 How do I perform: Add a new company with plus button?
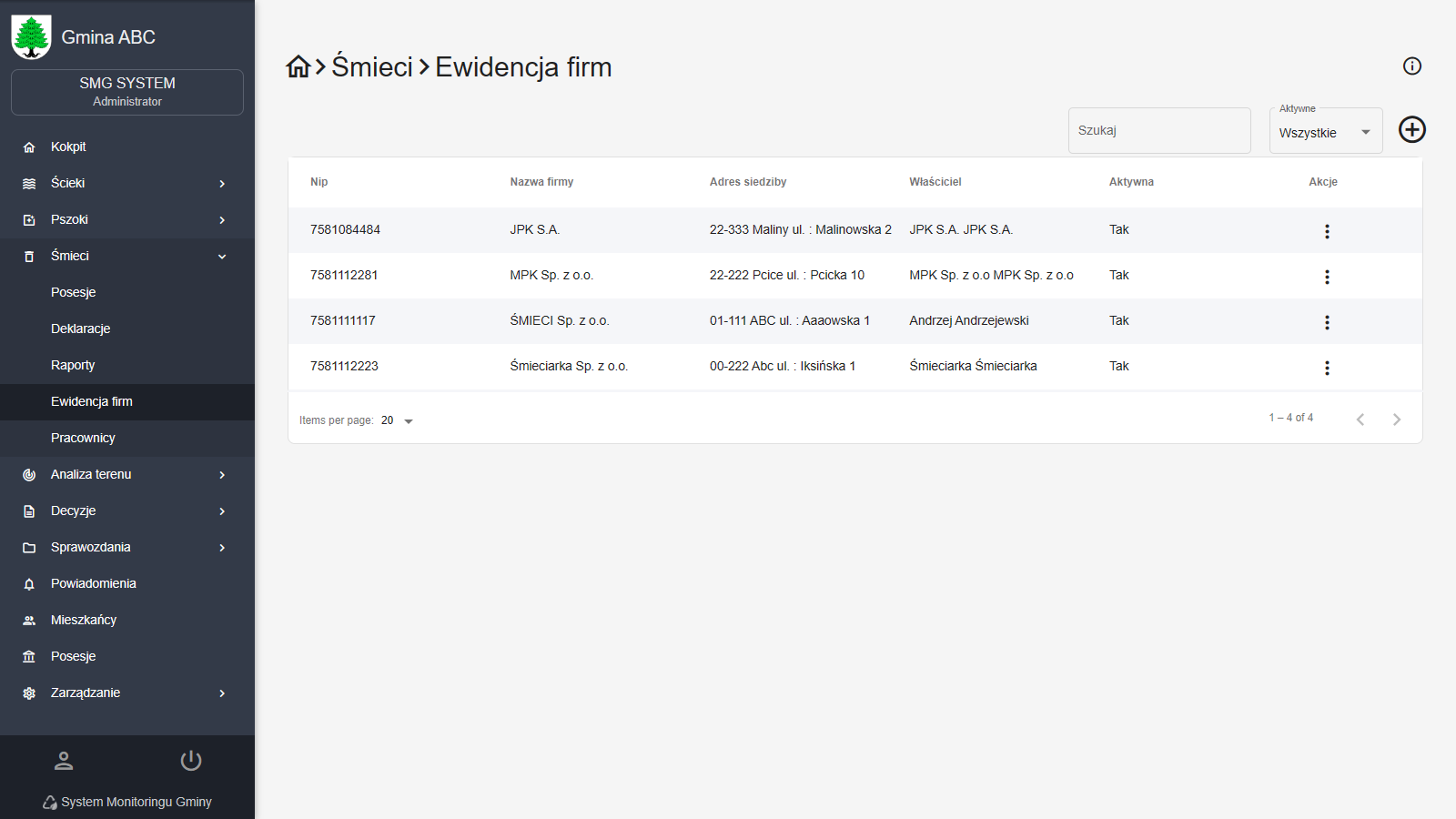pos(1411,130)
